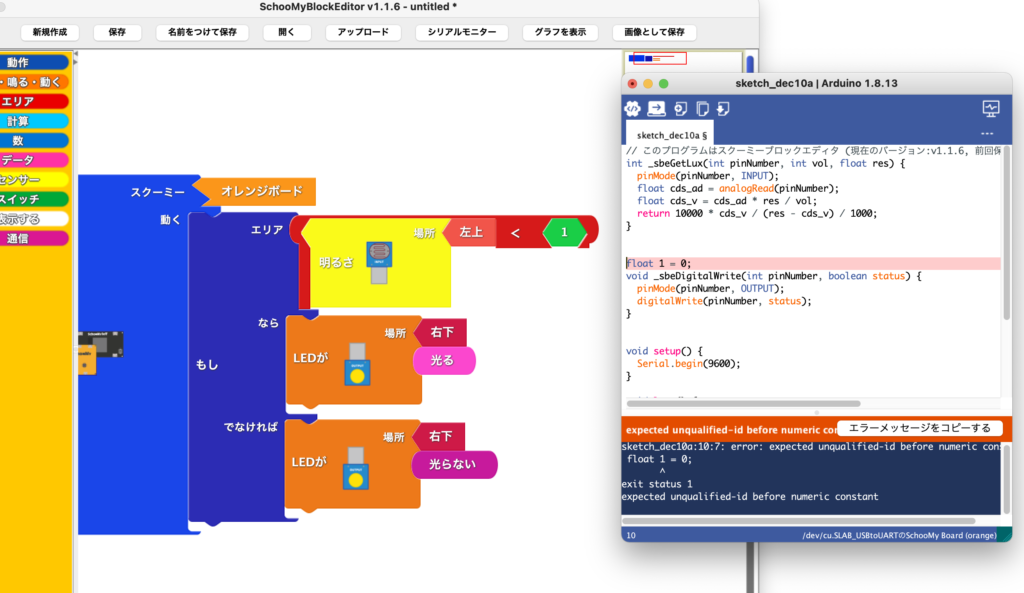Viewport: 1024px width, 593px height.
Task: Select the スイッチ block category
Action: 34,199
